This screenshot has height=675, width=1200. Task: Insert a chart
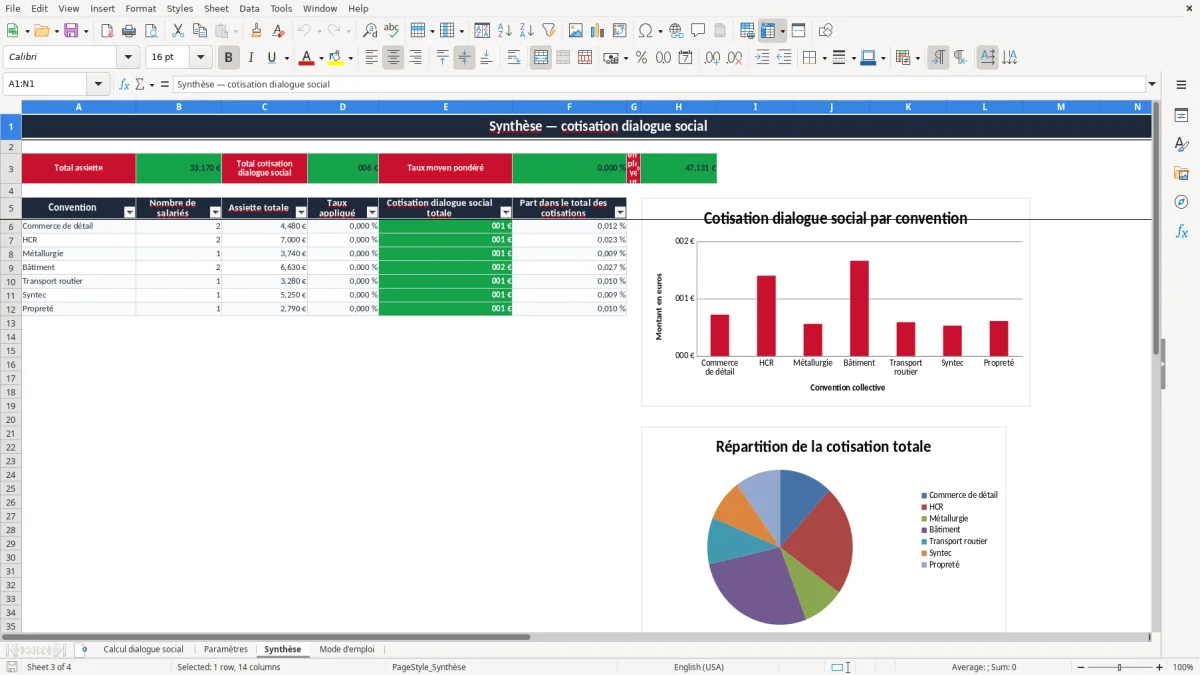point(598,31)
